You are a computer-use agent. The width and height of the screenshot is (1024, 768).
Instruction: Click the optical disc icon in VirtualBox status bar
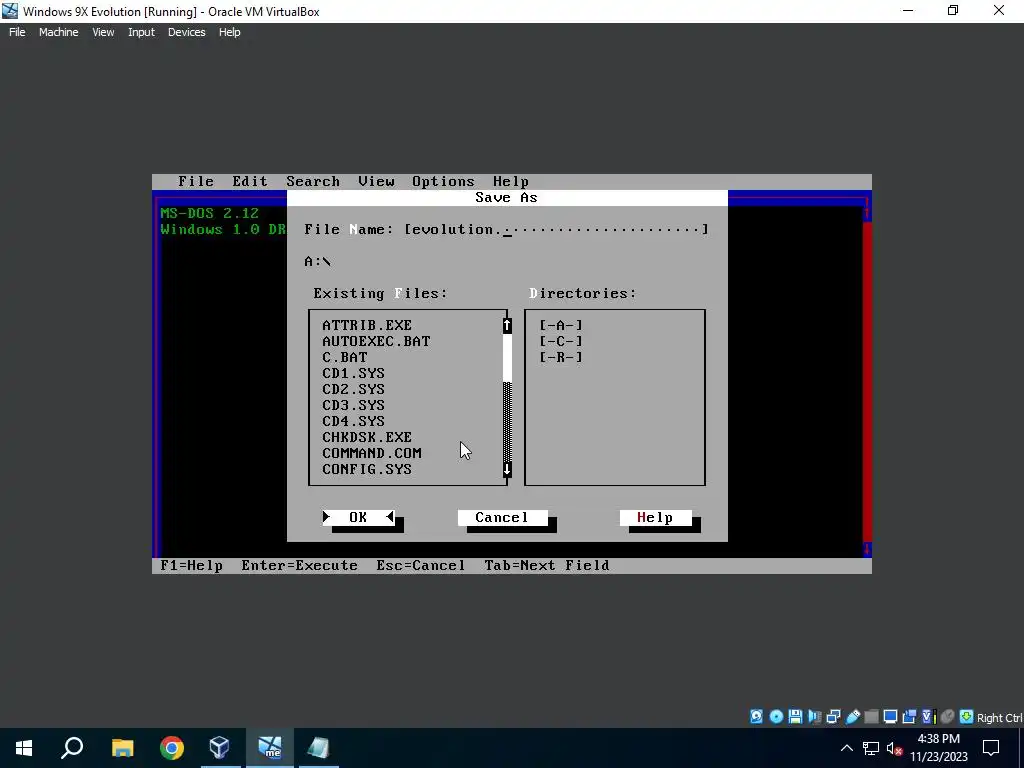pyautogui.click(x=776, y=716)
